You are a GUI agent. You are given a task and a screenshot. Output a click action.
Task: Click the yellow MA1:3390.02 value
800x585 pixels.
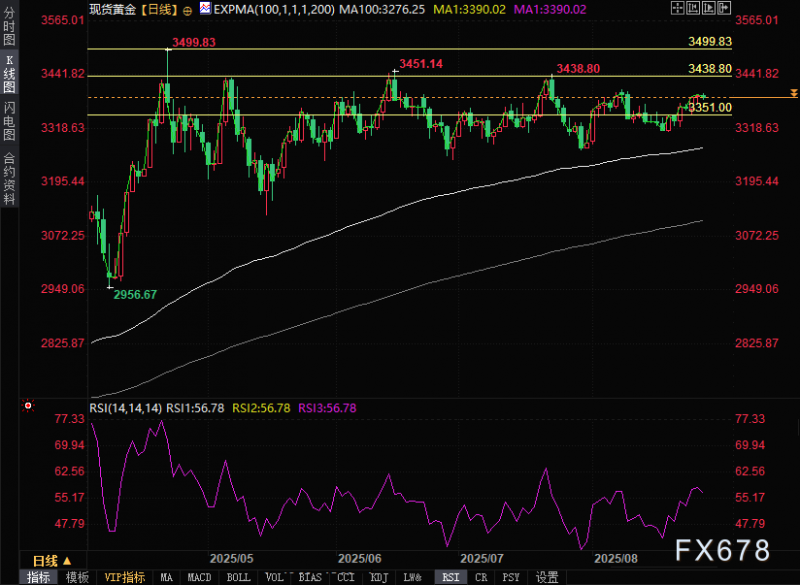click(x=469, y=9)
